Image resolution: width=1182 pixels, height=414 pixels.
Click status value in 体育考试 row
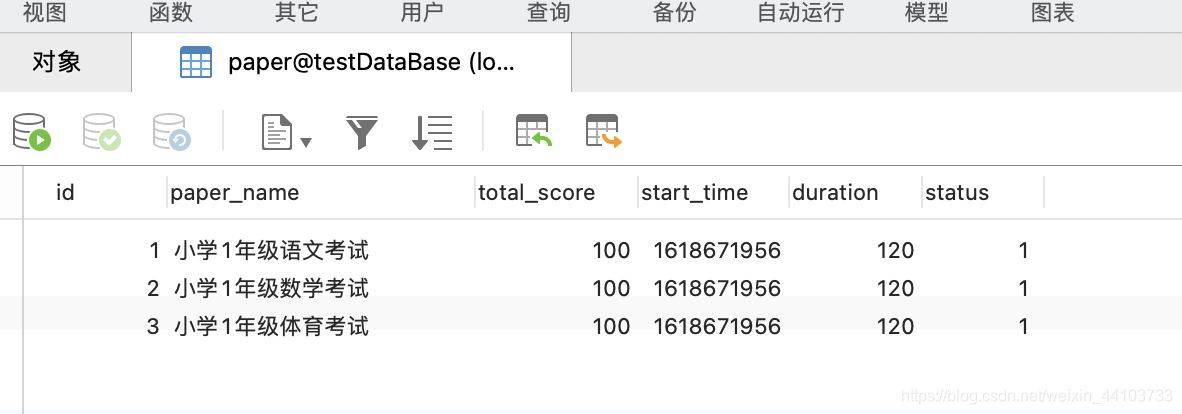tap(1023, 327)
